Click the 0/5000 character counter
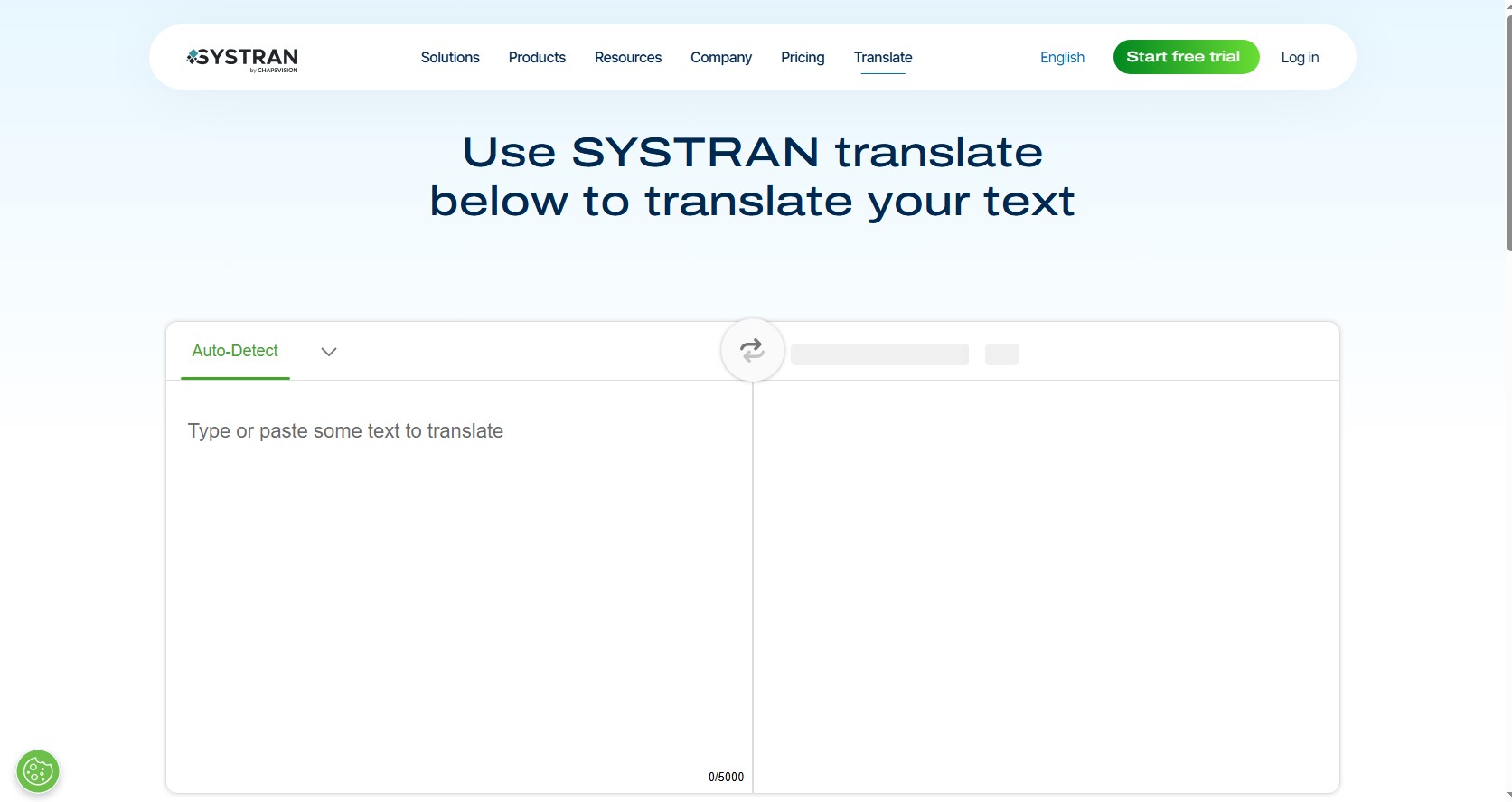Viewport: 1512px width, 802px height. 726,777
